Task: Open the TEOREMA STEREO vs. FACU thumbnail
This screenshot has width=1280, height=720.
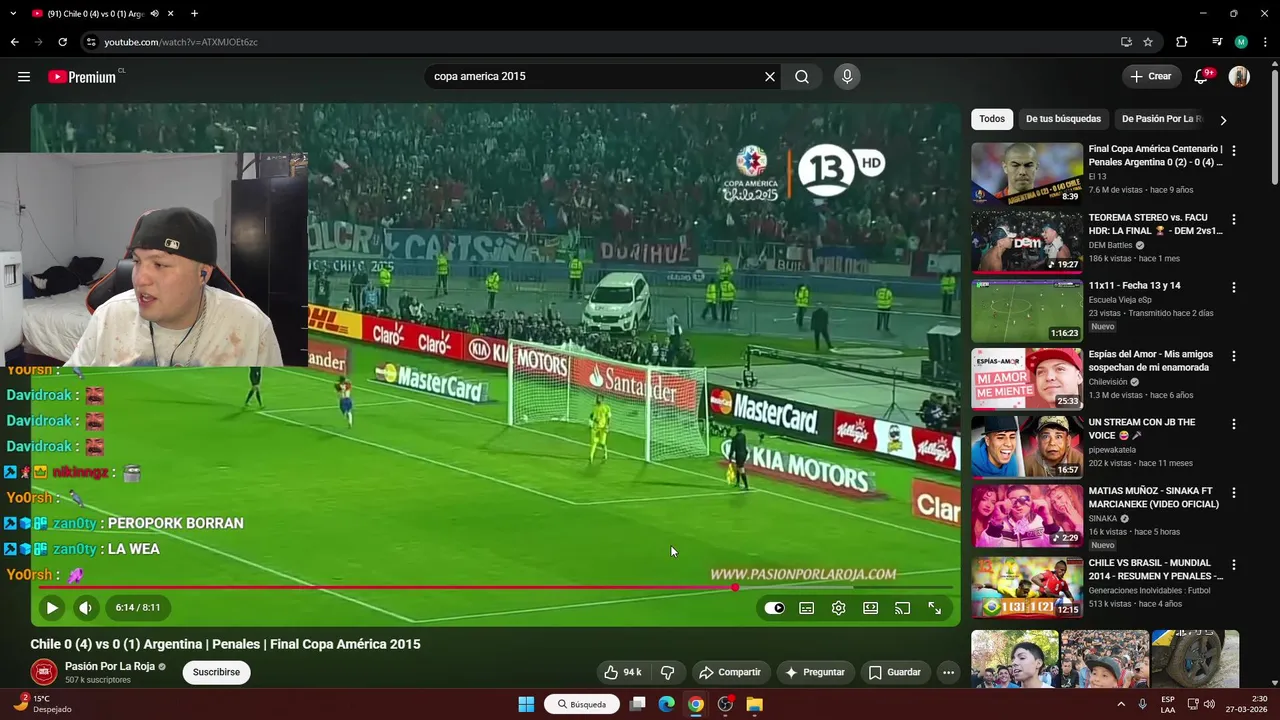Action: (1027, 242)
